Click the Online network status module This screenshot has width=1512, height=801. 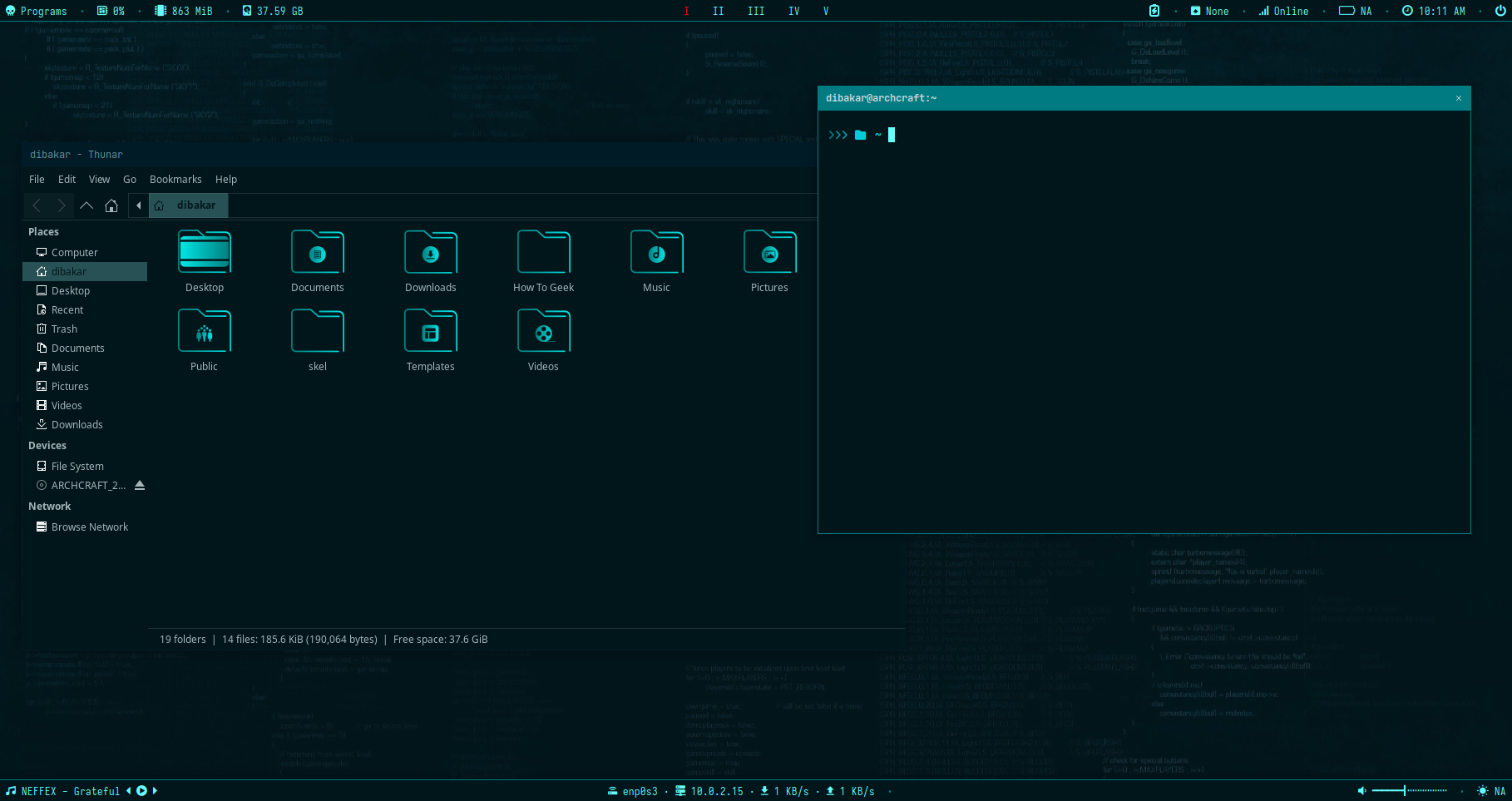point(1283,11)
